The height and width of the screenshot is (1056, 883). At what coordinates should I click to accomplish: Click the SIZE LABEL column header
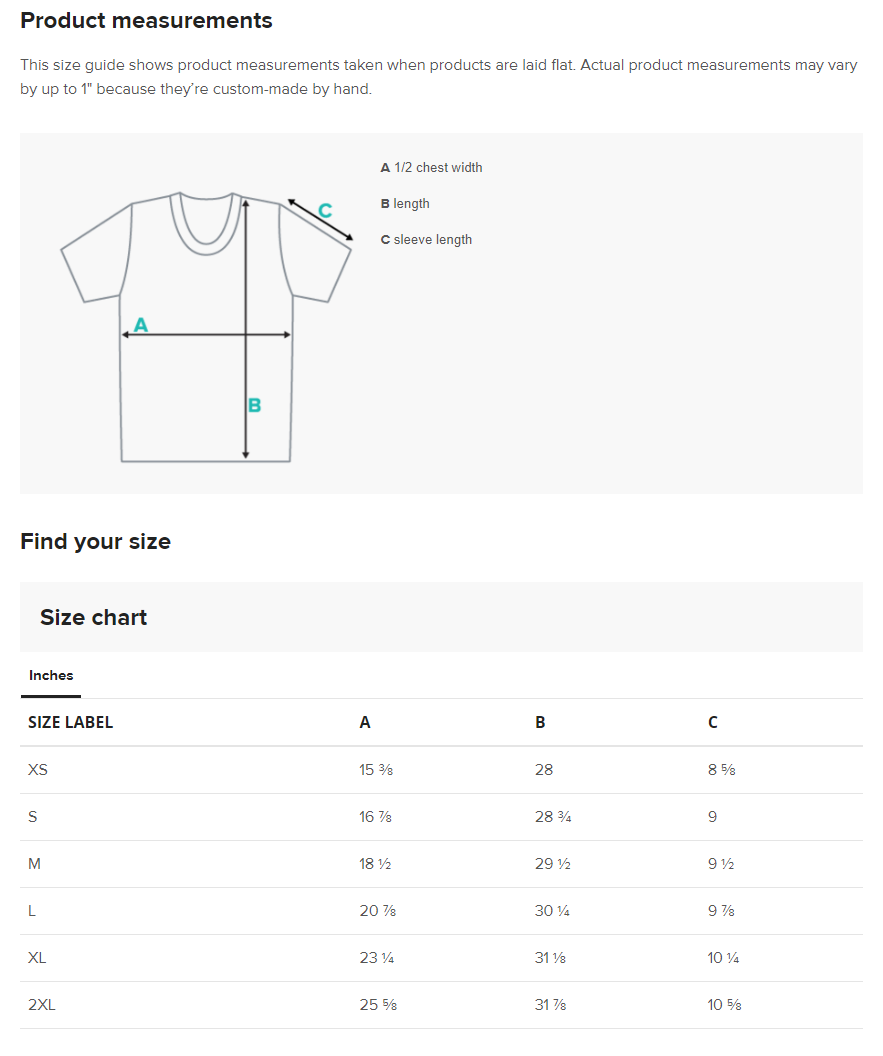[x=70, y=722]
